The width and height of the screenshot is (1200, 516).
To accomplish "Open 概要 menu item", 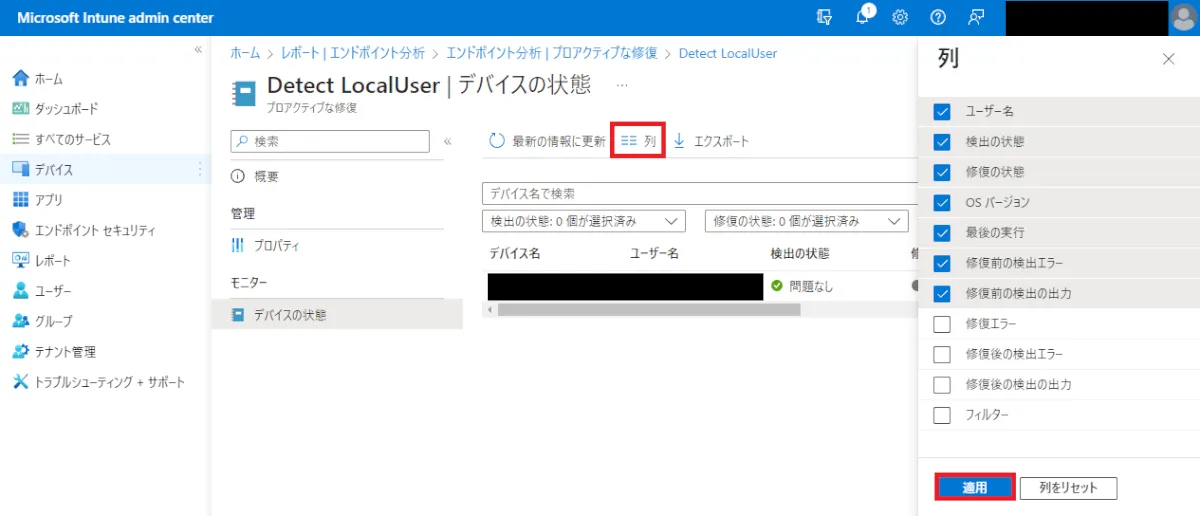I will click(x=255, y=176).
